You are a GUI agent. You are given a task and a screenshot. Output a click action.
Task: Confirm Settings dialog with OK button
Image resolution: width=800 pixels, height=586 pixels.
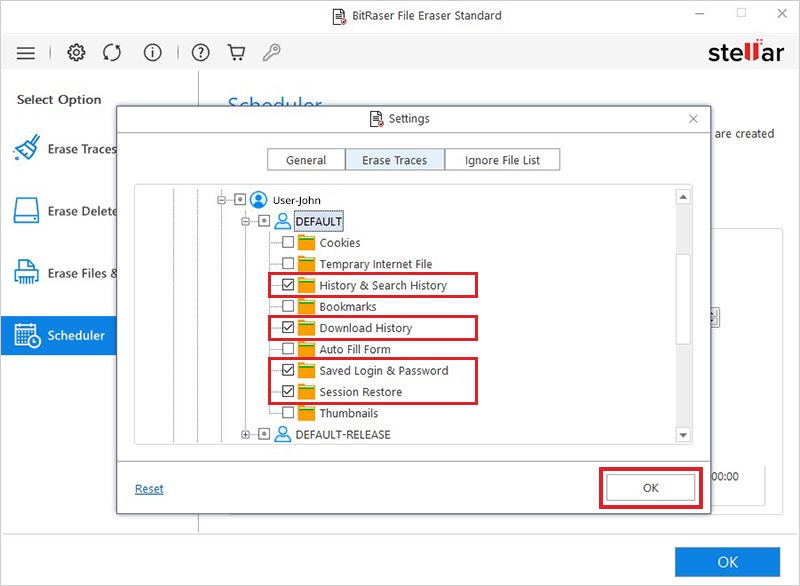[651, 488]
